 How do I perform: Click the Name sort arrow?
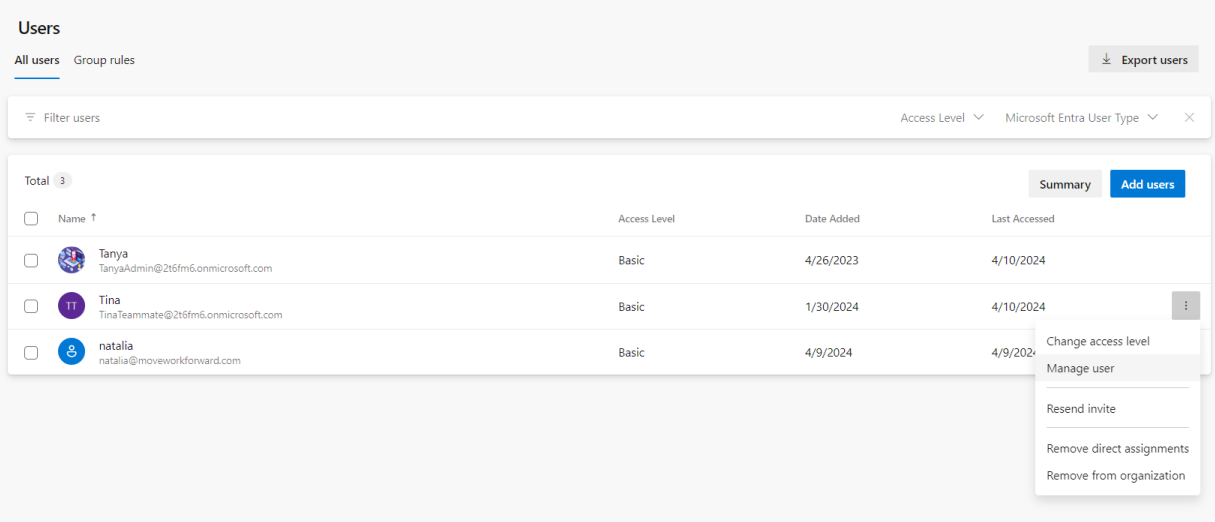(94, 218)
